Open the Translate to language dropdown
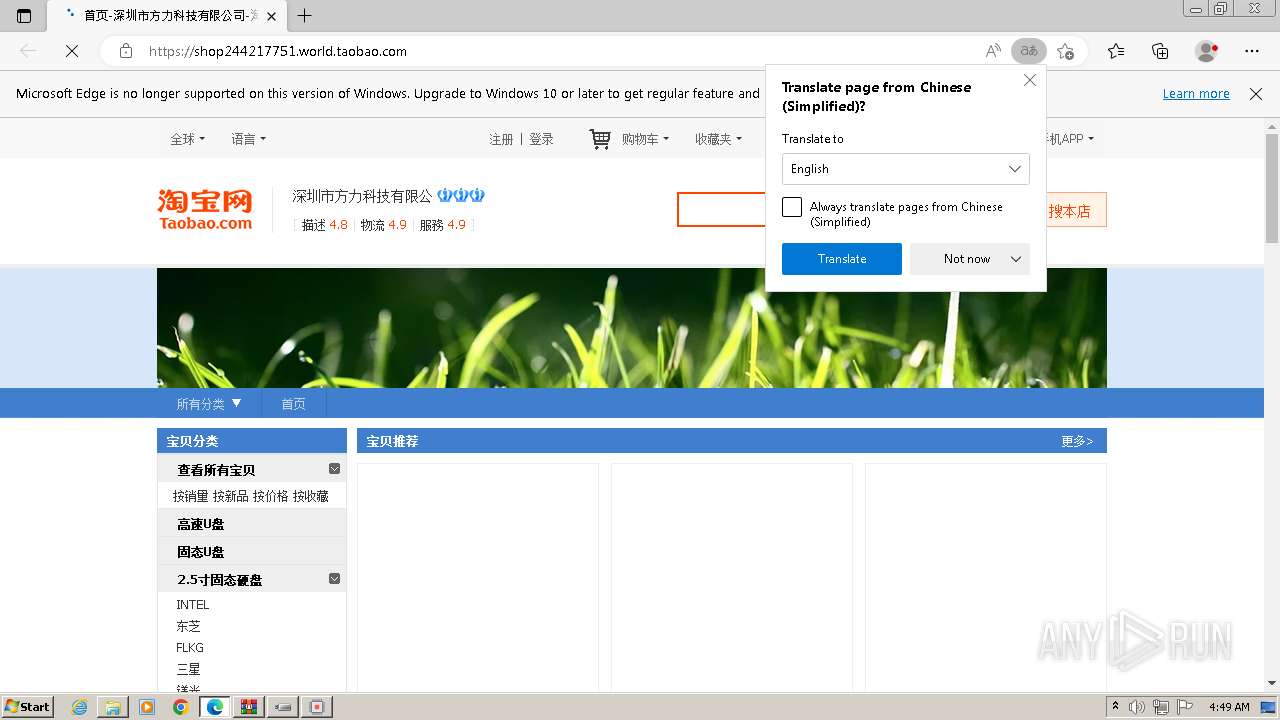 click(x=906, y=169)
